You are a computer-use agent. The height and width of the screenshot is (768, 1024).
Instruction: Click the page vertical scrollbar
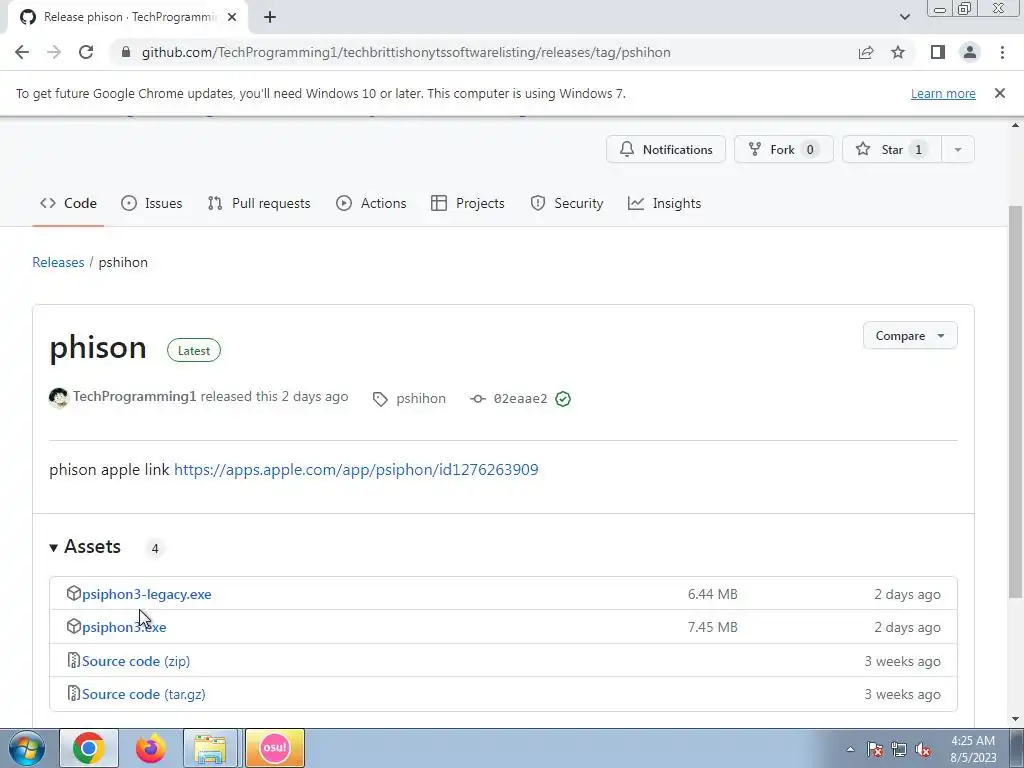[1016, 402]
